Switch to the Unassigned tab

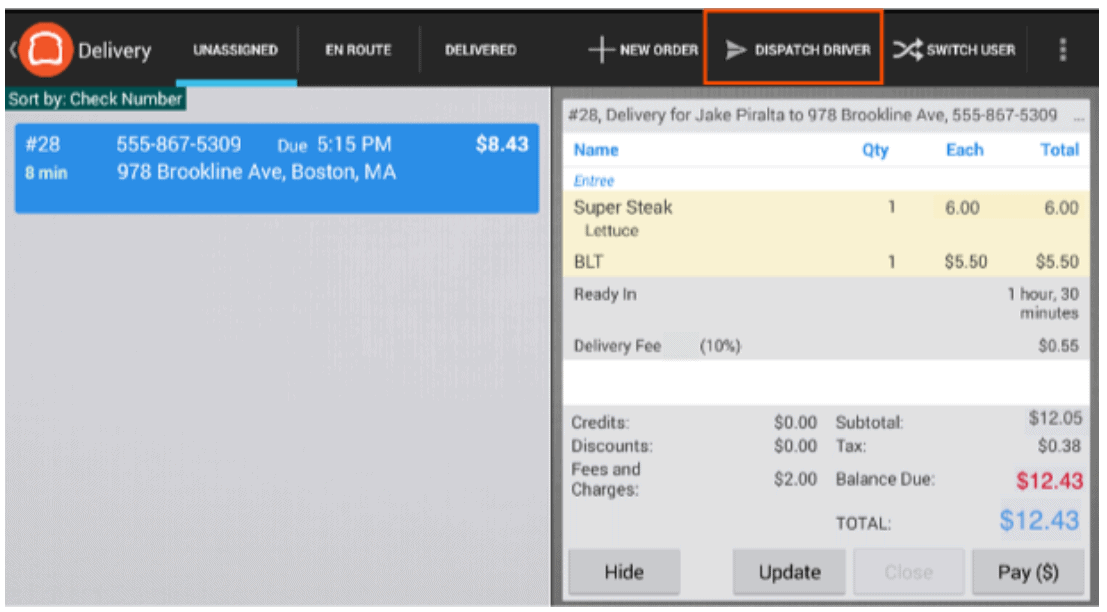tap(236, 50)
